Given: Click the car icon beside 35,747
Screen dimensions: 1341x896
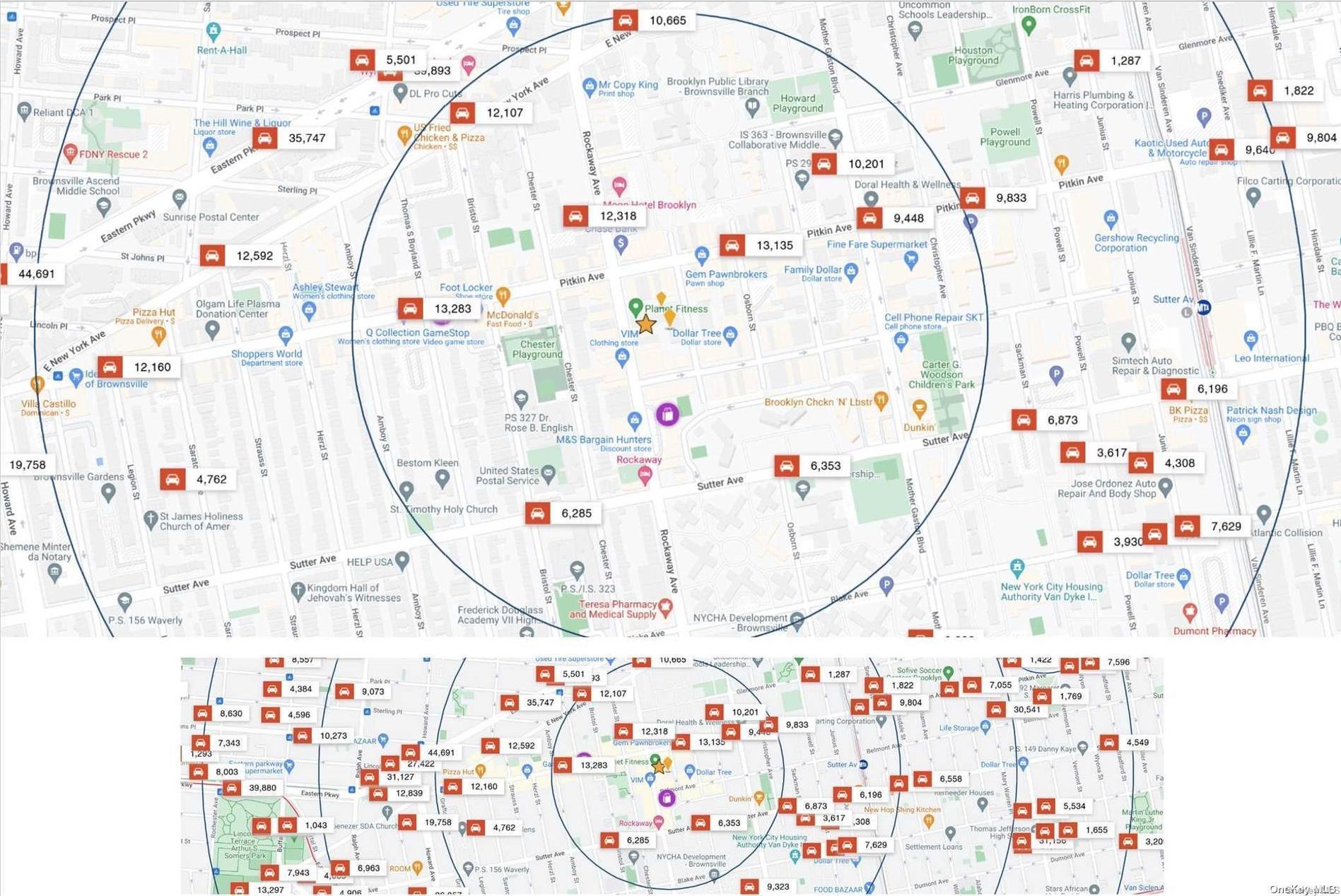Looking at the screenshot, I should click(265, 138).
